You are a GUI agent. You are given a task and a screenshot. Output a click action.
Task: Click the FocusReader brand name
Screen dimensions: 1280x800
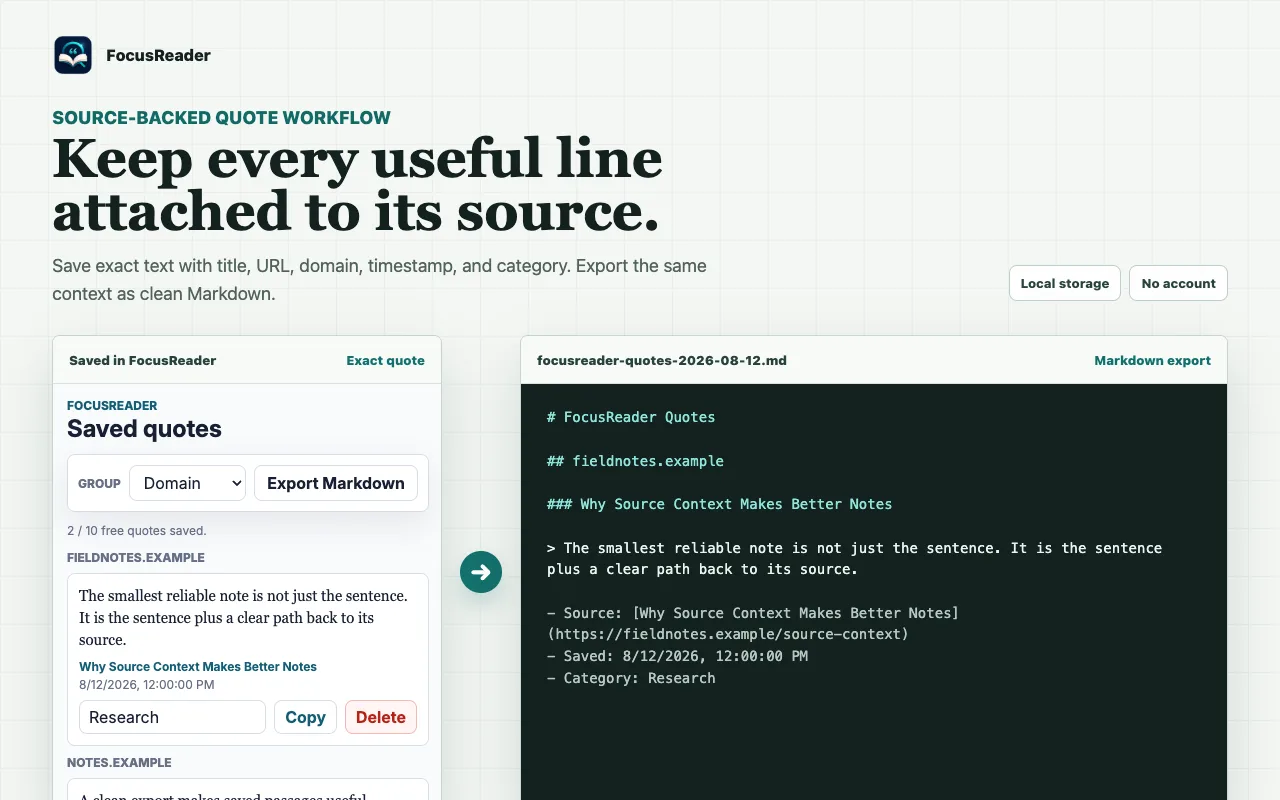pos(158,55)
